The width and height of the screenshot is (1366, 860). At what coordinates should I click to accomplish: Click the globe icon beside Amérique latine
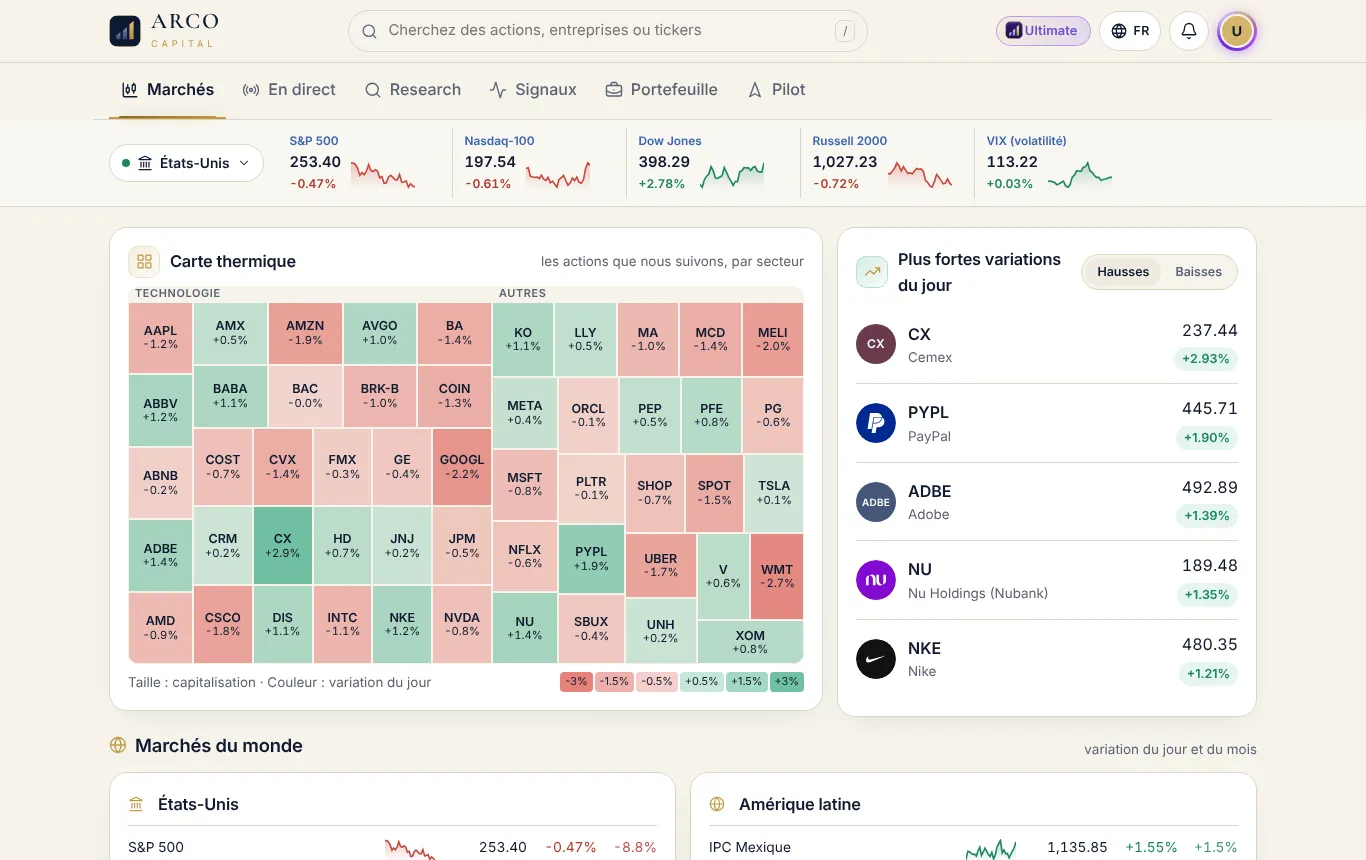[717, 805]
